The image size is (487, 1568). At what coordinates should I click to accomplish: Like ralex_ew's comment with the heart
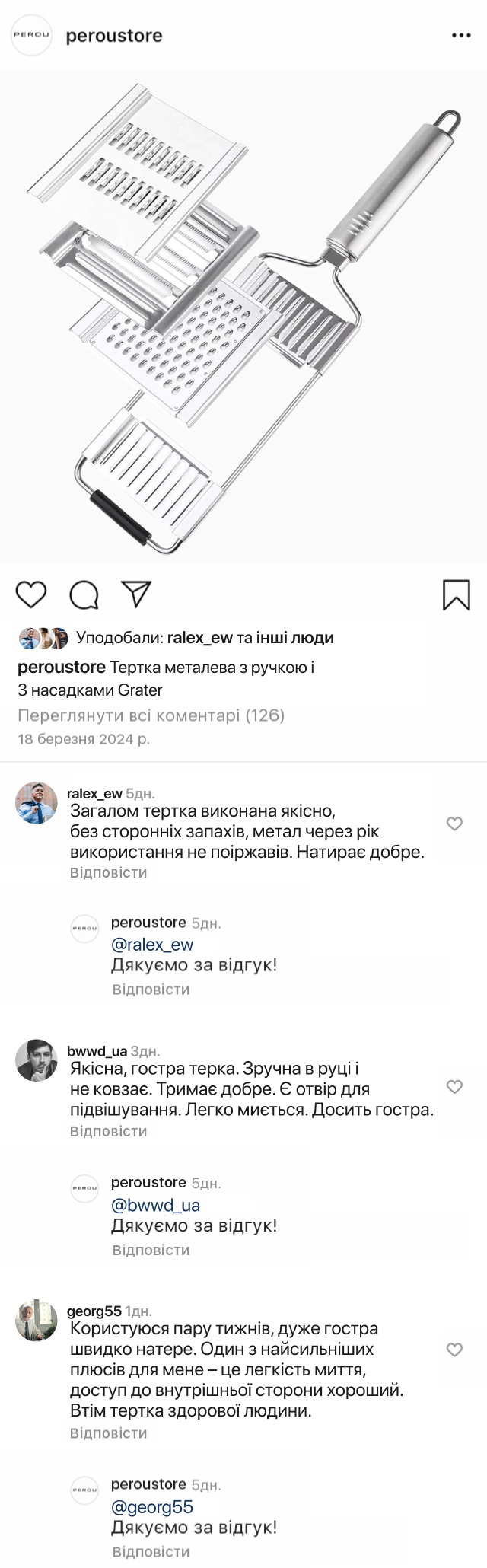pyautogui.click(x=454, y=824)
